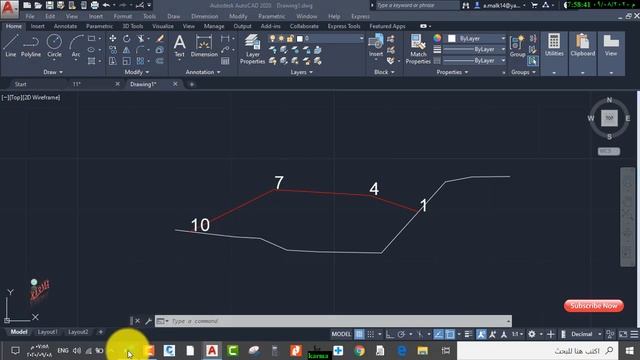Click the Mirror tool icon
640x360 pixels.
click(127, 50)
